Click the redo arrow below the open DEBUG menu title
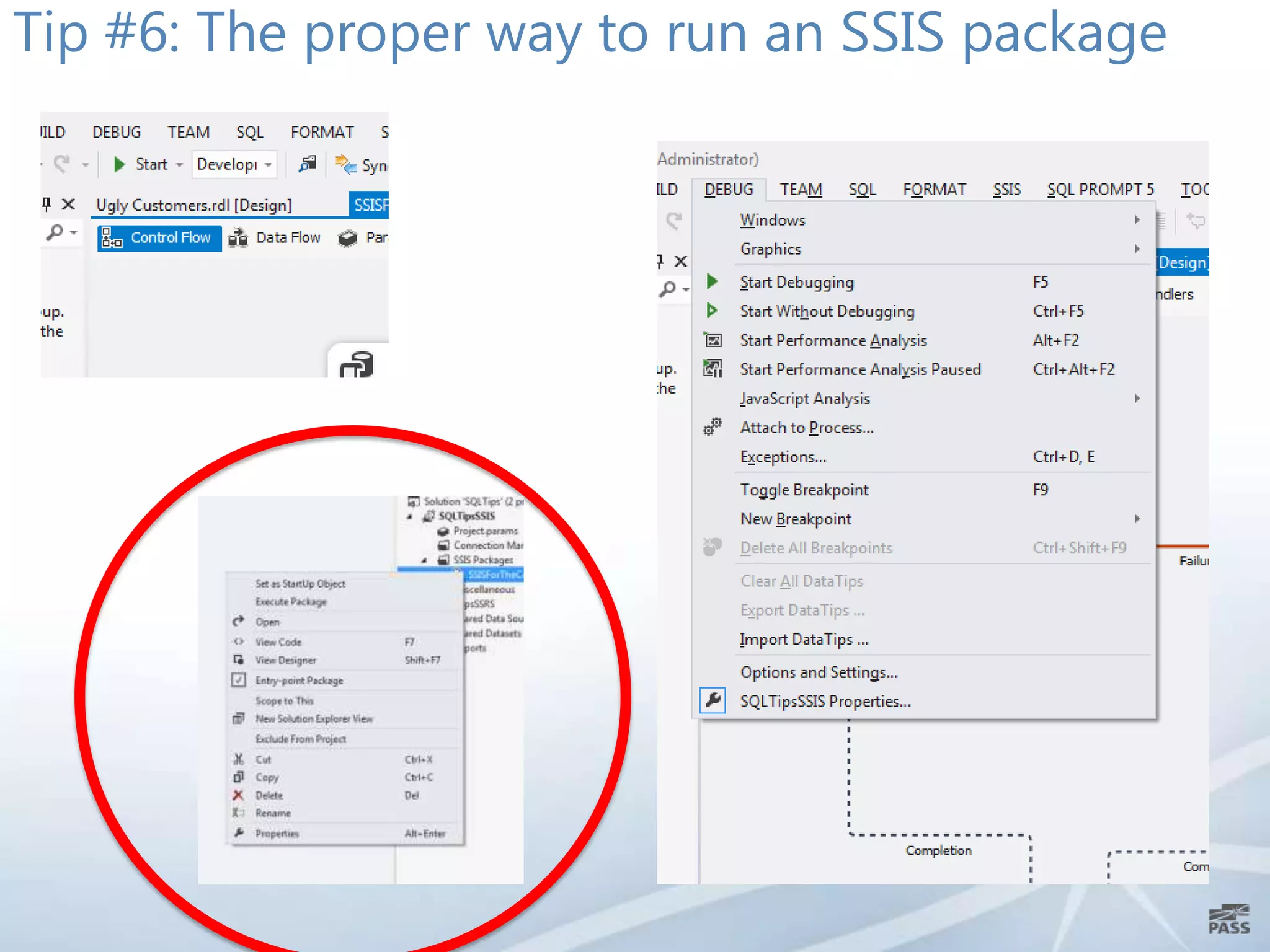 tap(675, 221)
